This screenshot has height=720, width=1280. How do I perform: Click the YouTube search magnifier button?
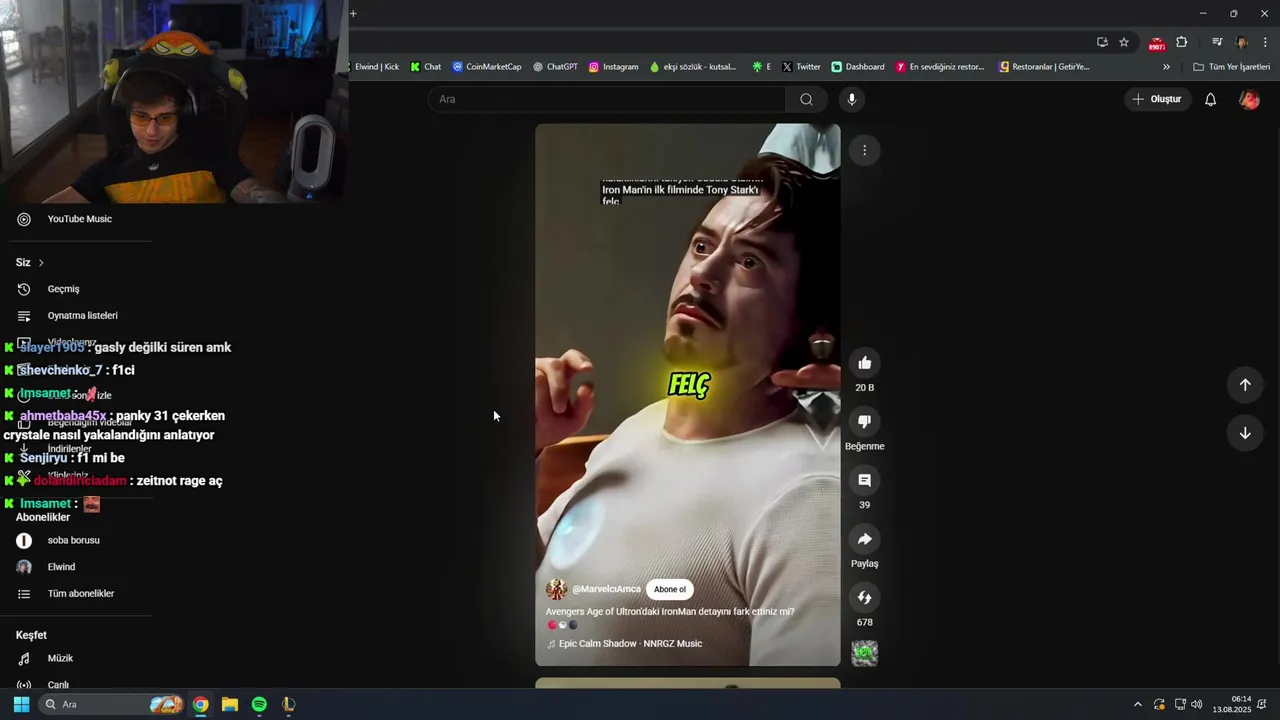point(806,99)
